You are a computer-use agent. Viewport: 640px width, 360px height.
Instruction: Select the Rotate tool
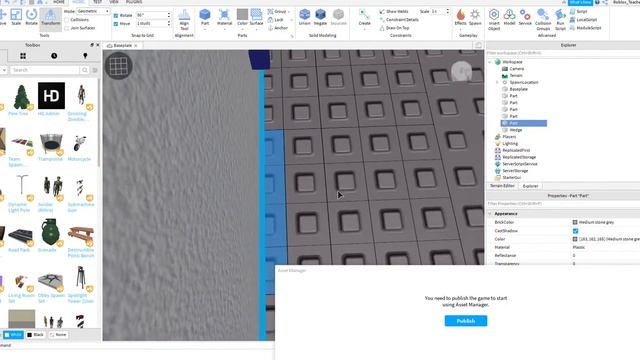pos(31,17)
